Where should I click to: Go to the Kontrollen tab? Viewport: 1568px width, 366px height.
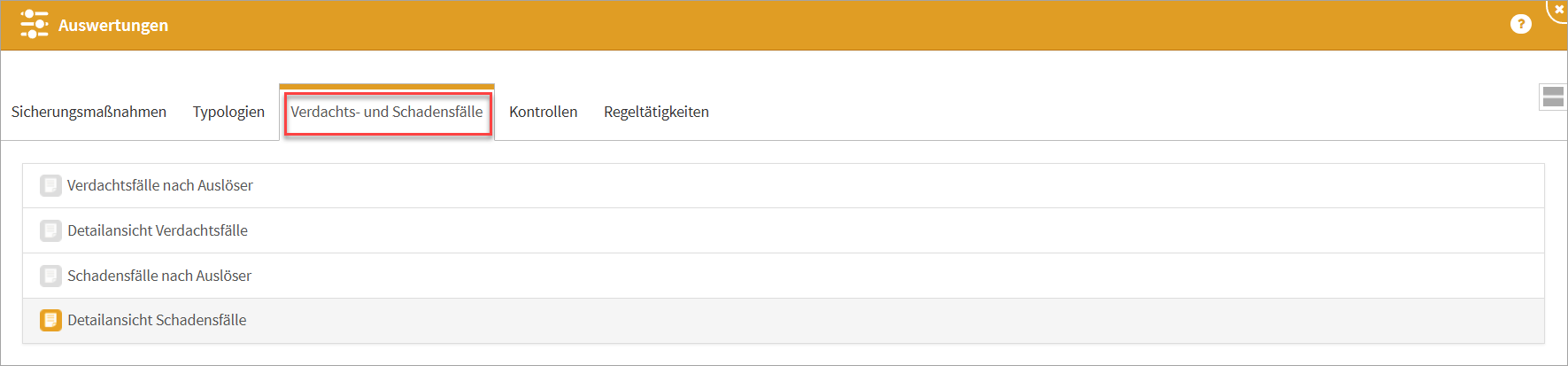coord(543,112)
